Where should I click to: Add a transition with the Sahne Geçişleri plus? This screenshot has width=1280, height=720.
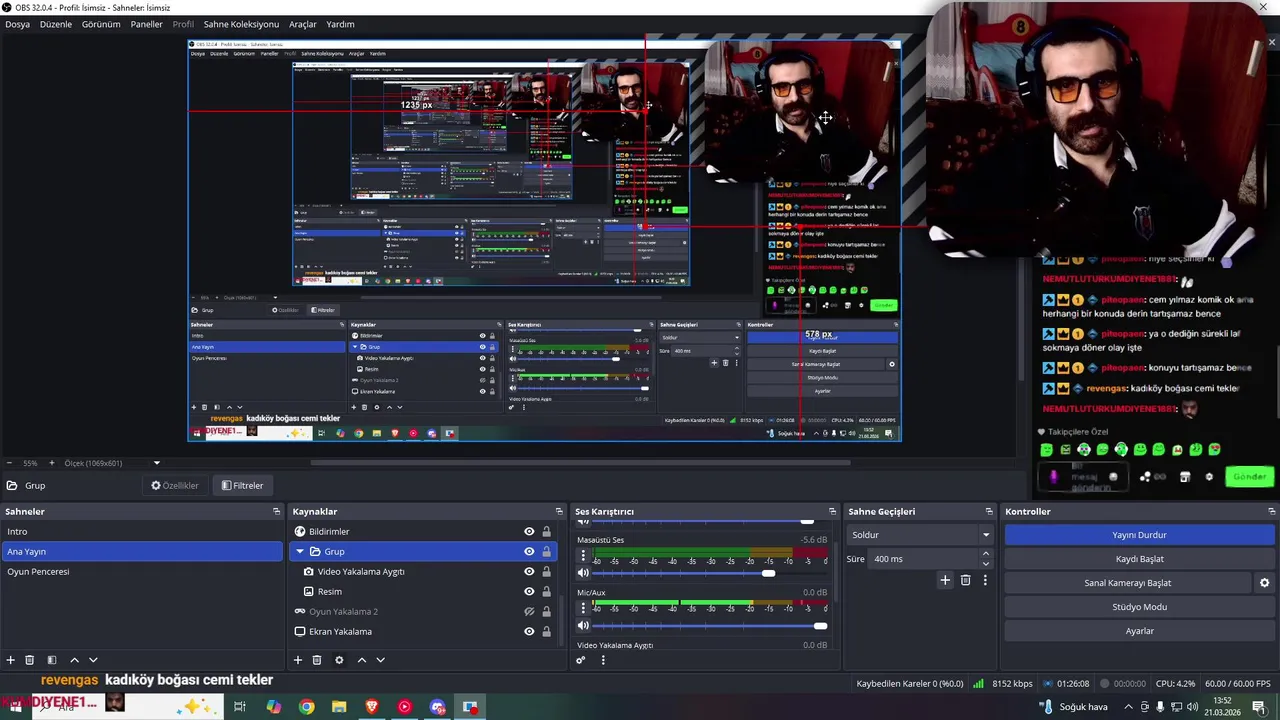(945, 580)
